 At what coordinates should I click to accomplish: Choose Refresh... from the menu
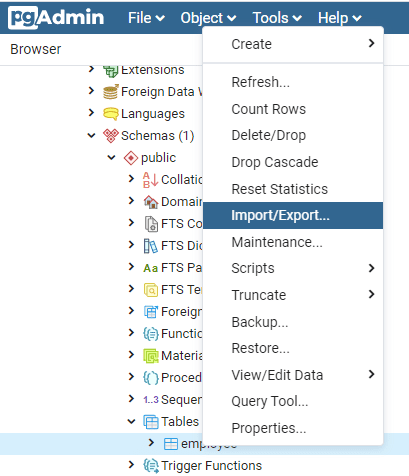tap(293, 82)
